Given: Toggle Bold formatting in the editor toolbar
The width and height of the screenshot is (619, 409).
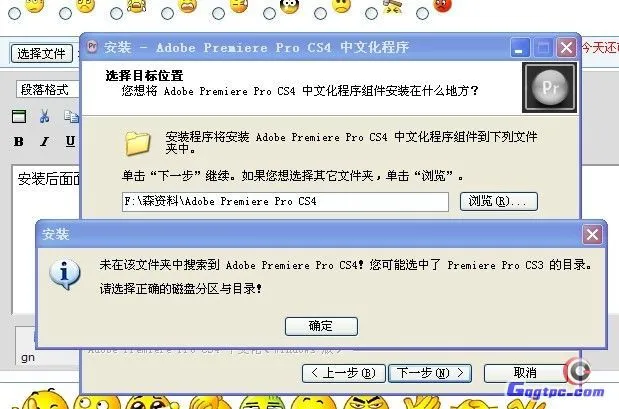Looking at the screenshot, I should point(19,141).
